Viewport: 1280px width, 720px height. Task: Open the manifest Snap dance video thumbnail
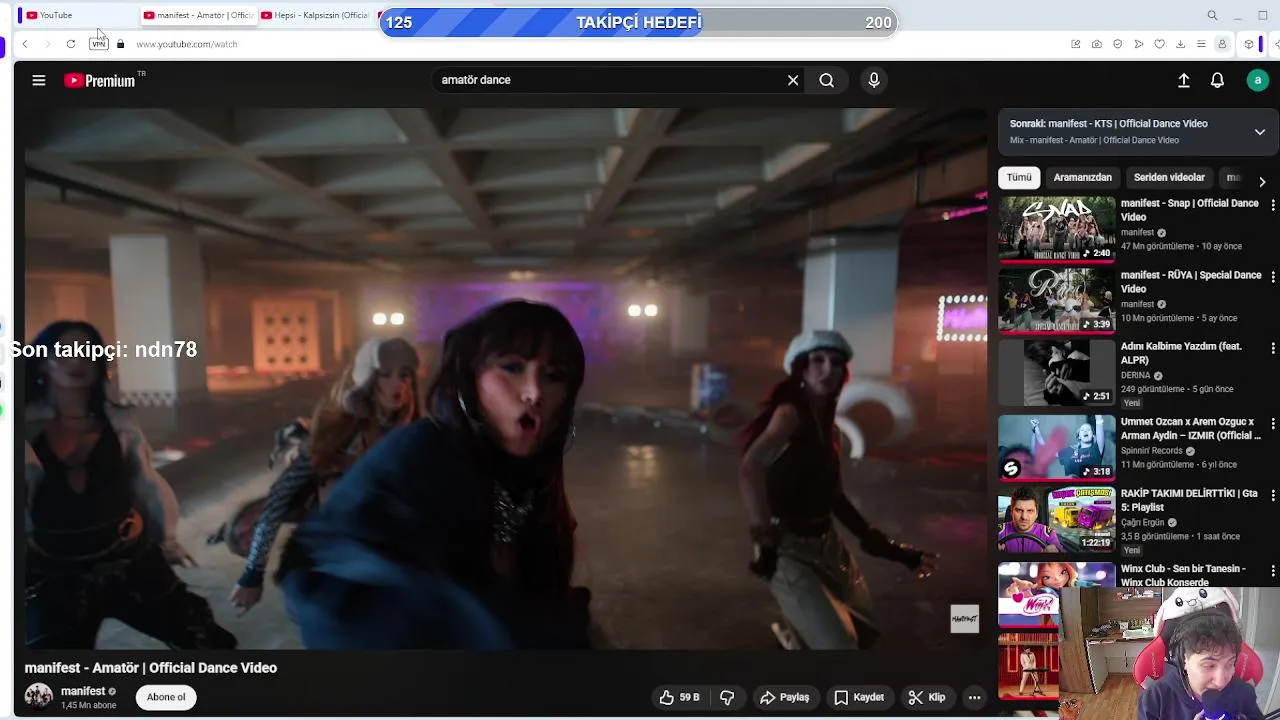[1056, 229]
